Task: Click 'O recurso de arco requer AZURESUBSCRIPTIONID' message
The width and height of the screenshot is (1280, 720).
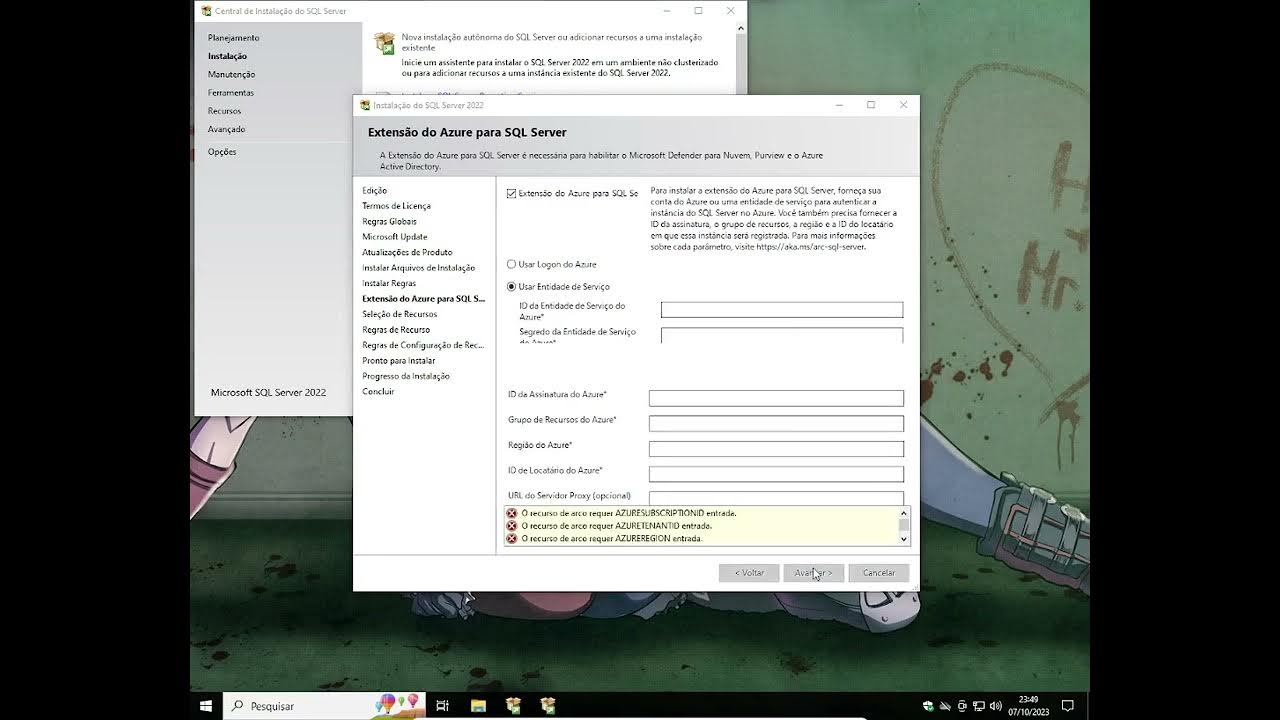Action: pos(629,513)
